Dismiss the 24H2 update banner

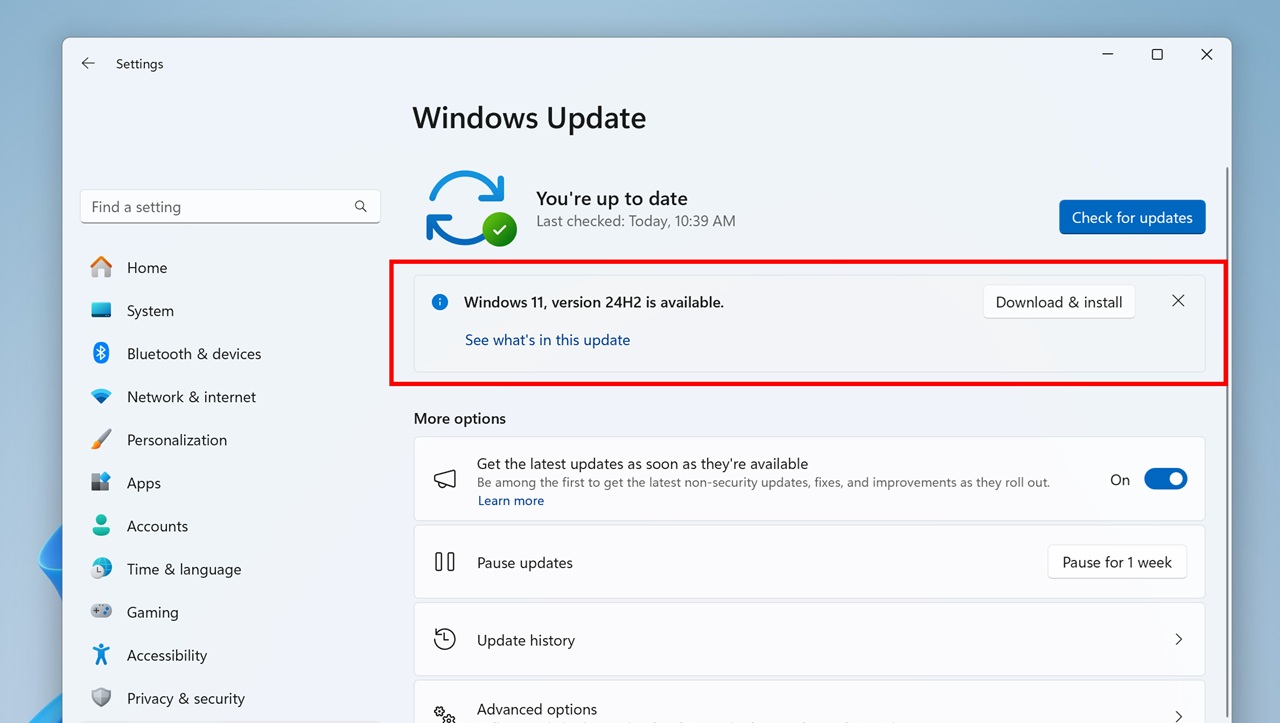point(1178,300)
